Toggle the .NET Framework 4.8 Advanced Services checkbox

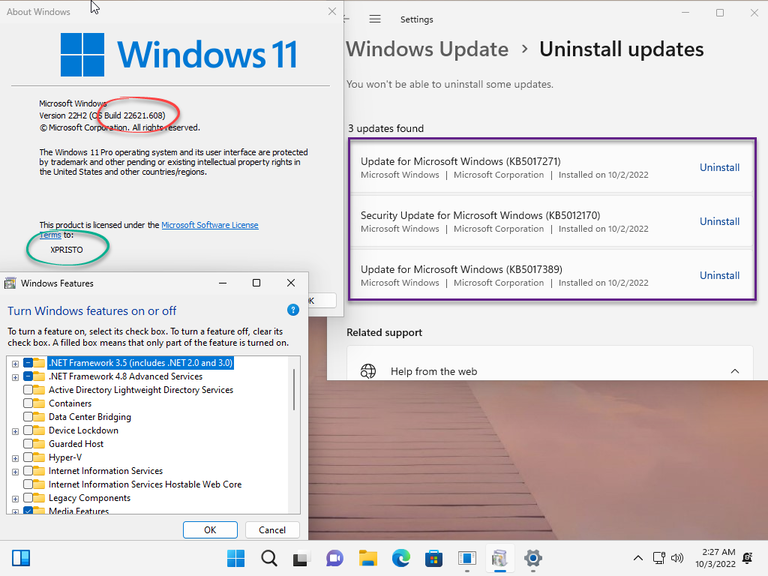[x=28, y=376]
